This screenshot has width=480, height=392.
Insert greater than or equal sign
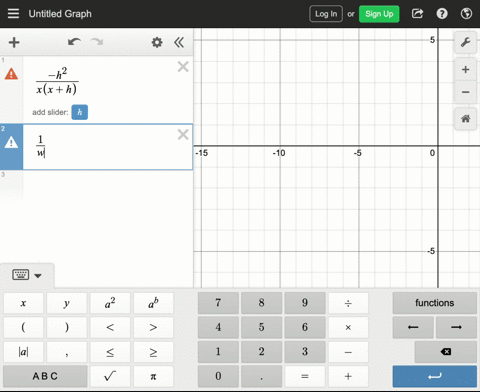point(153,352)
